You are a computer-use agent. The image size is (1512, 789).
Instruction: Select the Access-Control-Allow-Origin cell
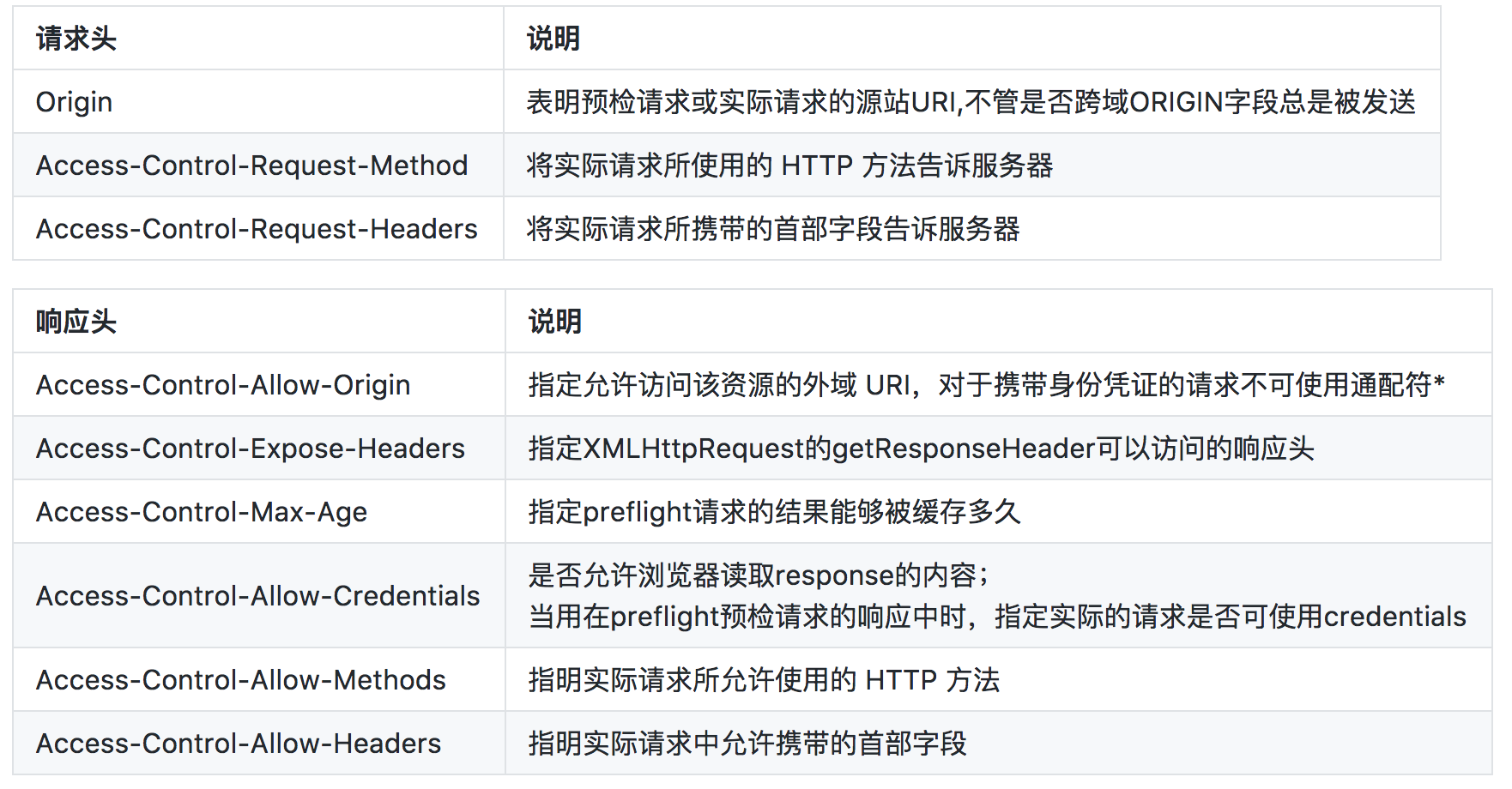click(x=223, y=385)
